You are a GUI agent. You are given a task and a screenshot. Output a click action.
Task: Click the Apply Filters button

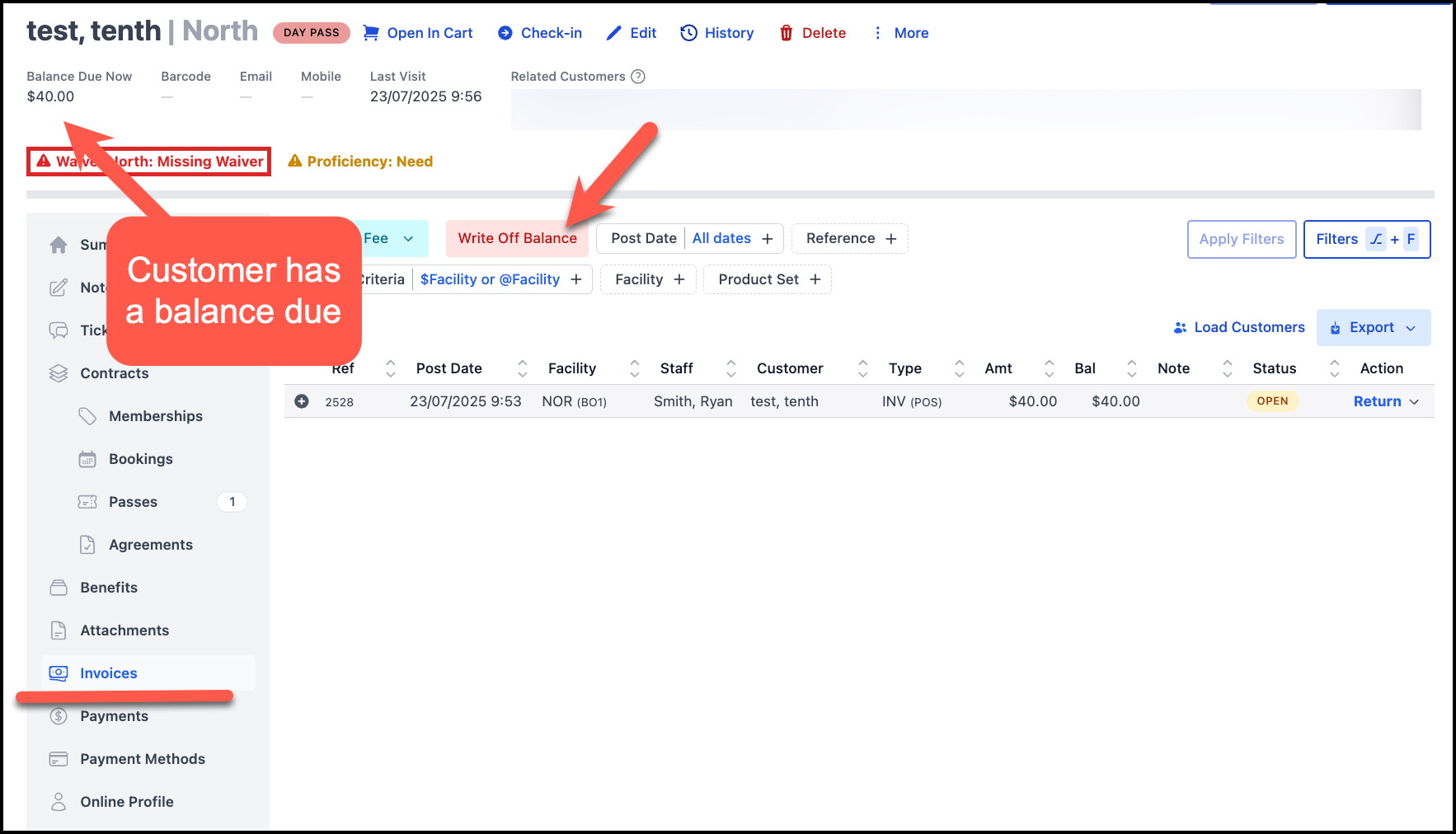[1241, 239]
